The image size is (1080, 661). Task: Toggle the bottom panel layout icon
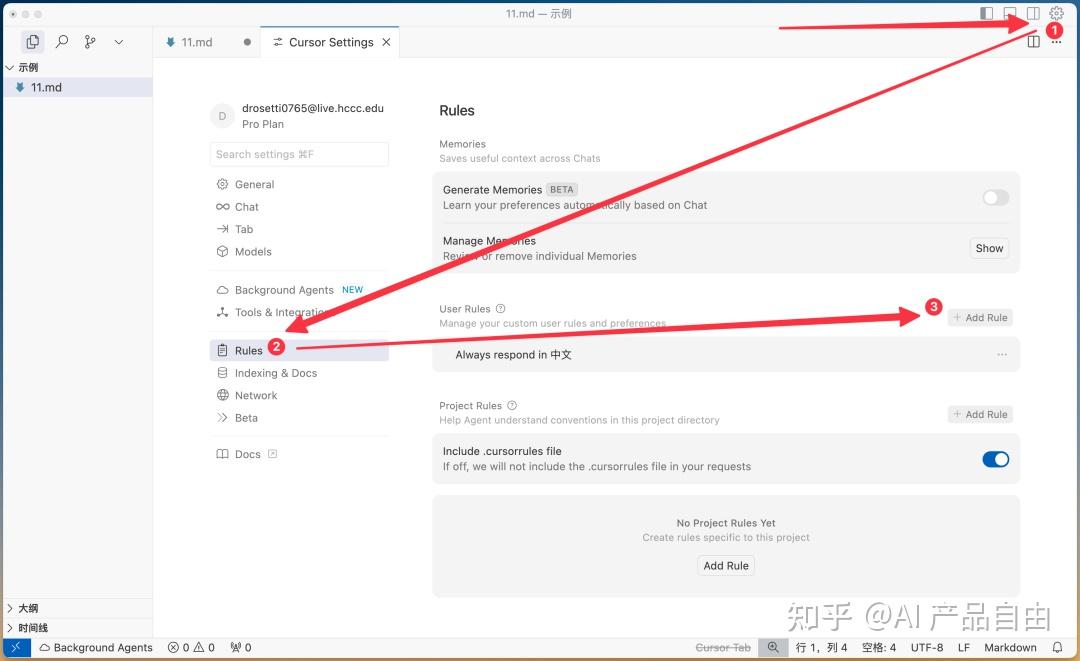[x=1010, y=13]
